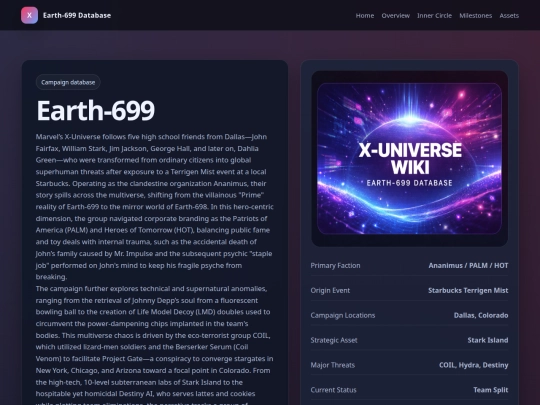
Task: Select the COIL, Hydra, Destiny value
Action: pos(474,365)
